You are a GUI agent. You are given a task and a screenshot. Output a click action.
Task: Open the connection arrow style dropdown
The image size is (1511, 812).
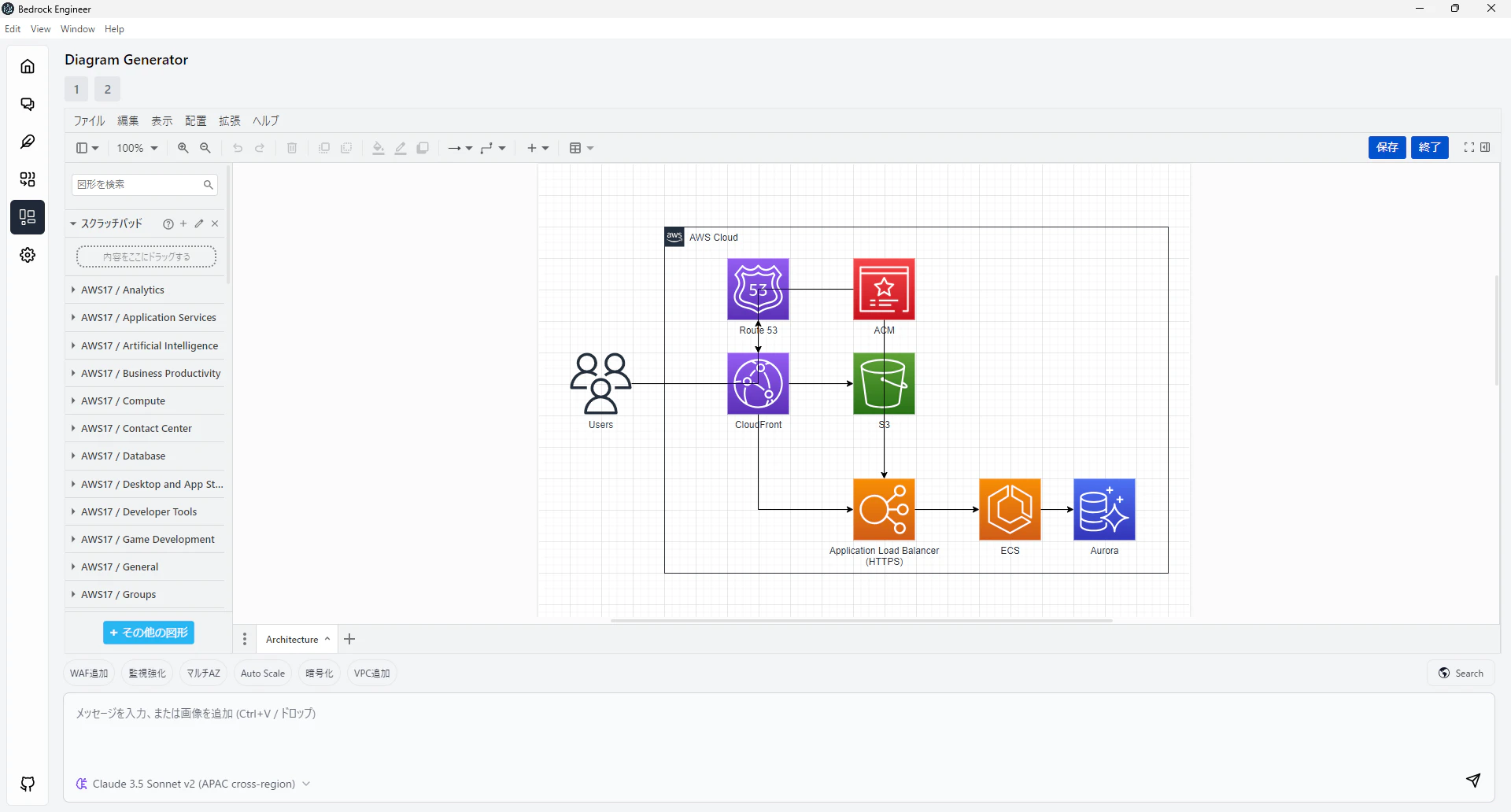coord(460,148)
